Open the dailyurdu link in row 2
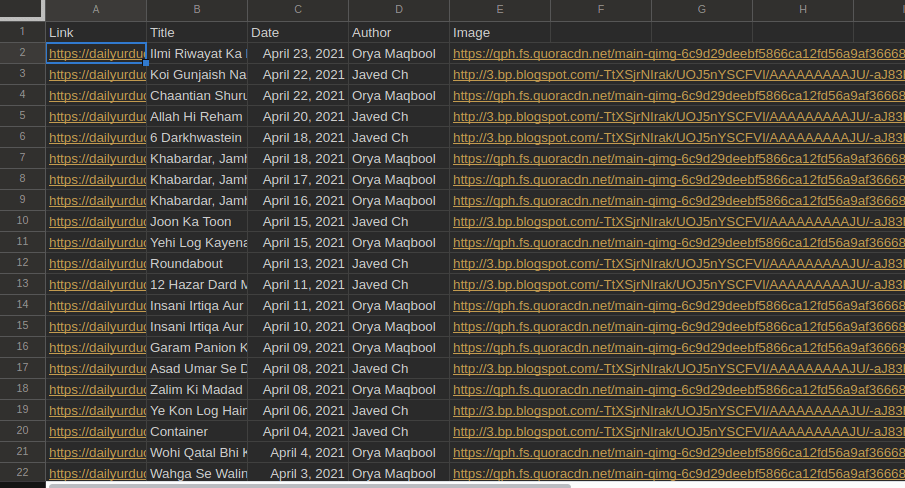The height and width of the screenshot is (488, 905). click(97, 54)
